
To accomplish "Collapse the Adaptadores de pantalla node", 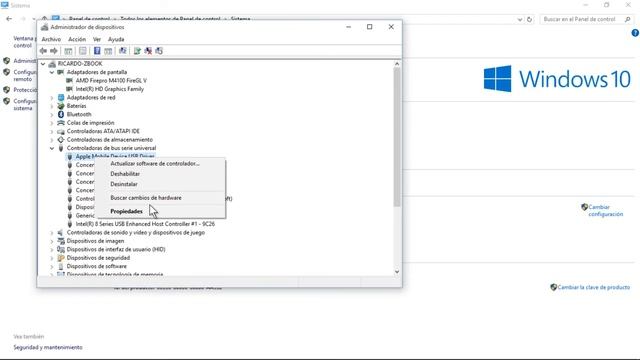I will coord(52,72).
